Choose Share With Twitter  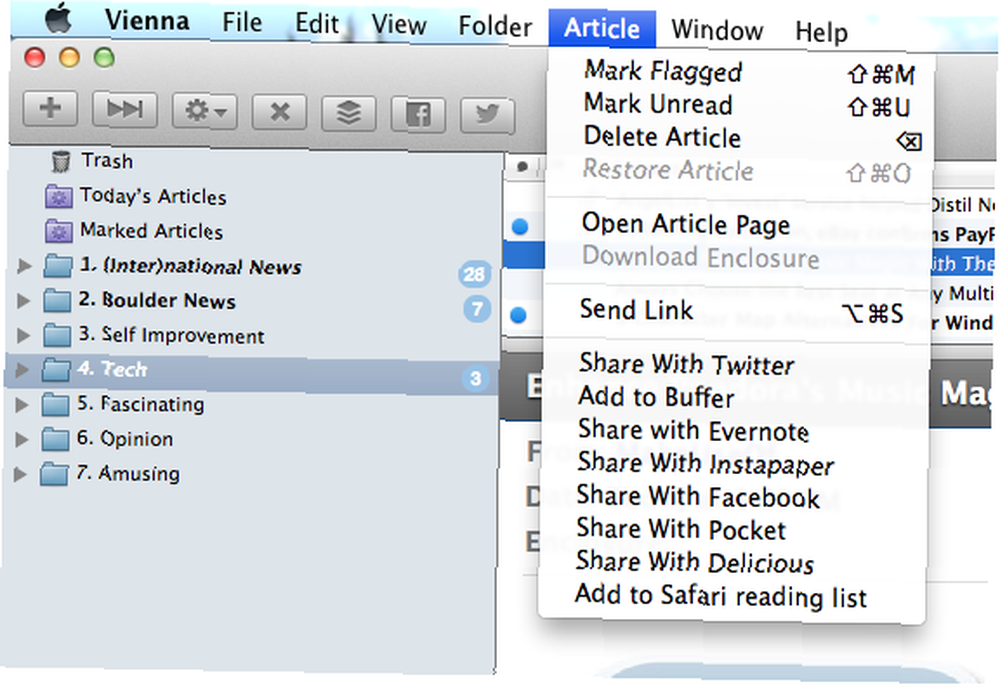pos(735,364)
